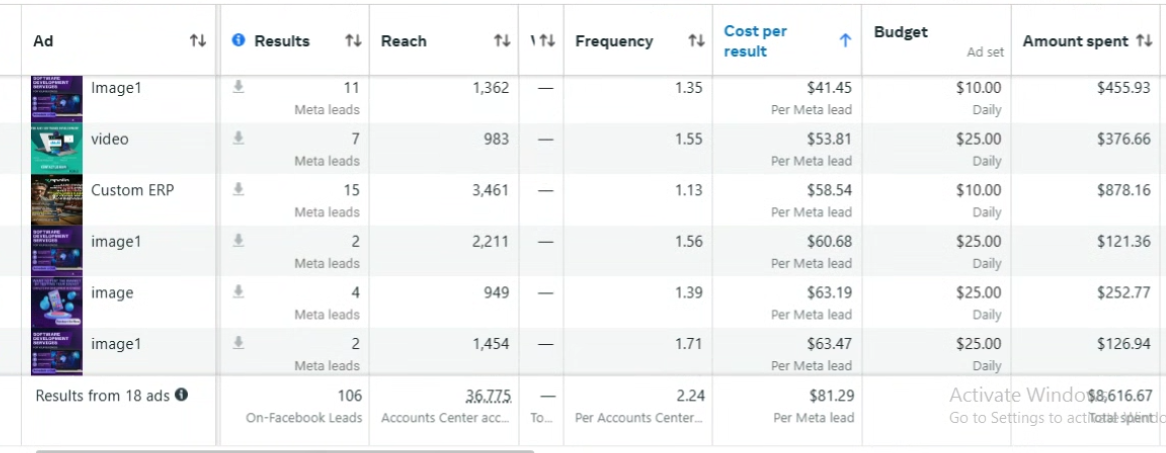1166x453 pixels.
Task: Click the Cost per result header text
Action: pyautogui.click(x=755, y=41)
